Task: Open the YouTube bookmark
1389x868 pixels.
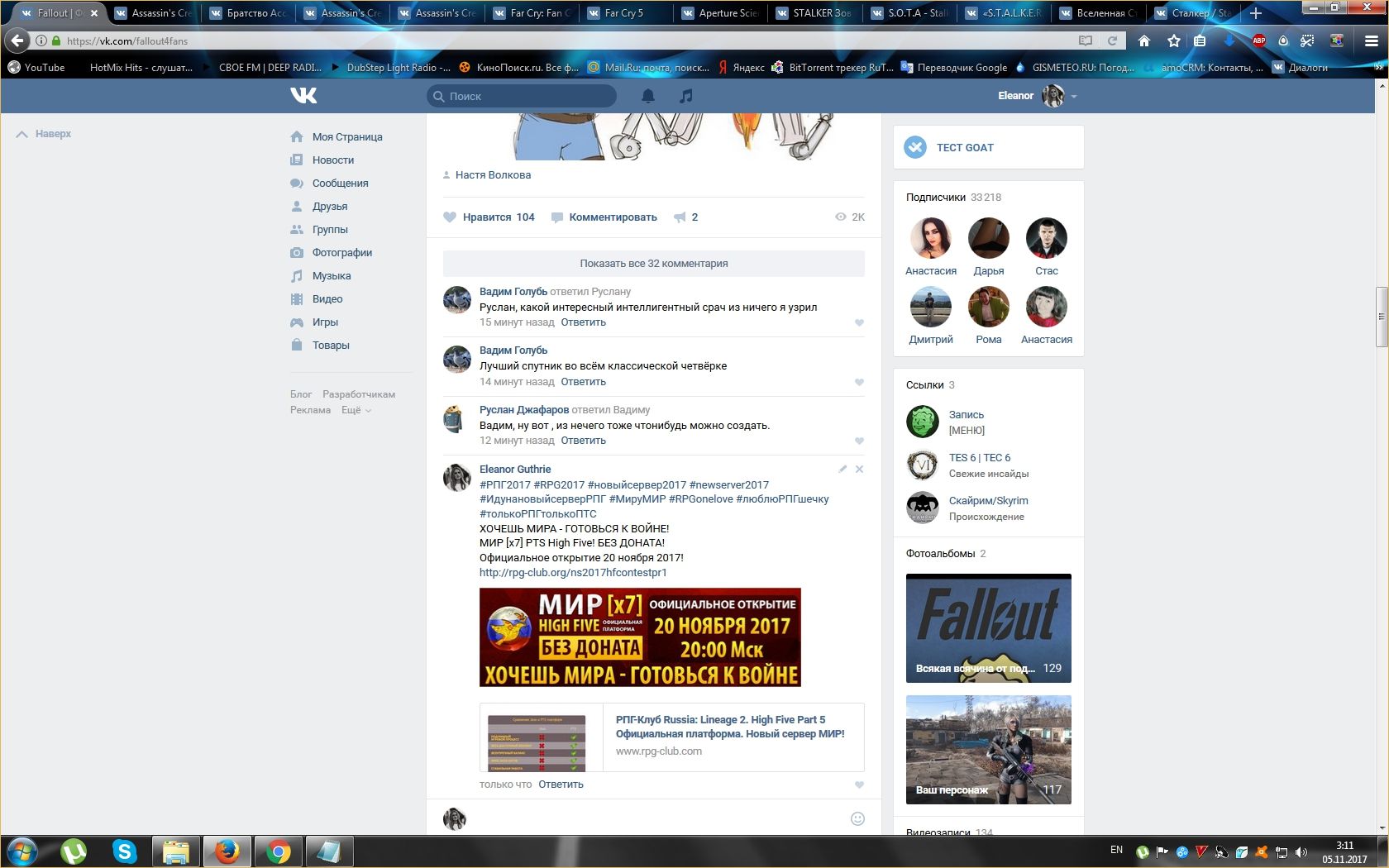Action: click(36, 68)
